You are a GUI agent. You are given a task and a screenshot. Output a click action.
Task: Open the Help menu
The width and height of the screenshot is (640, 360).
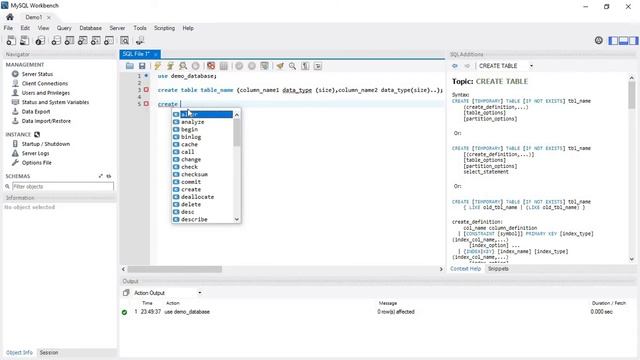[188, 28]
